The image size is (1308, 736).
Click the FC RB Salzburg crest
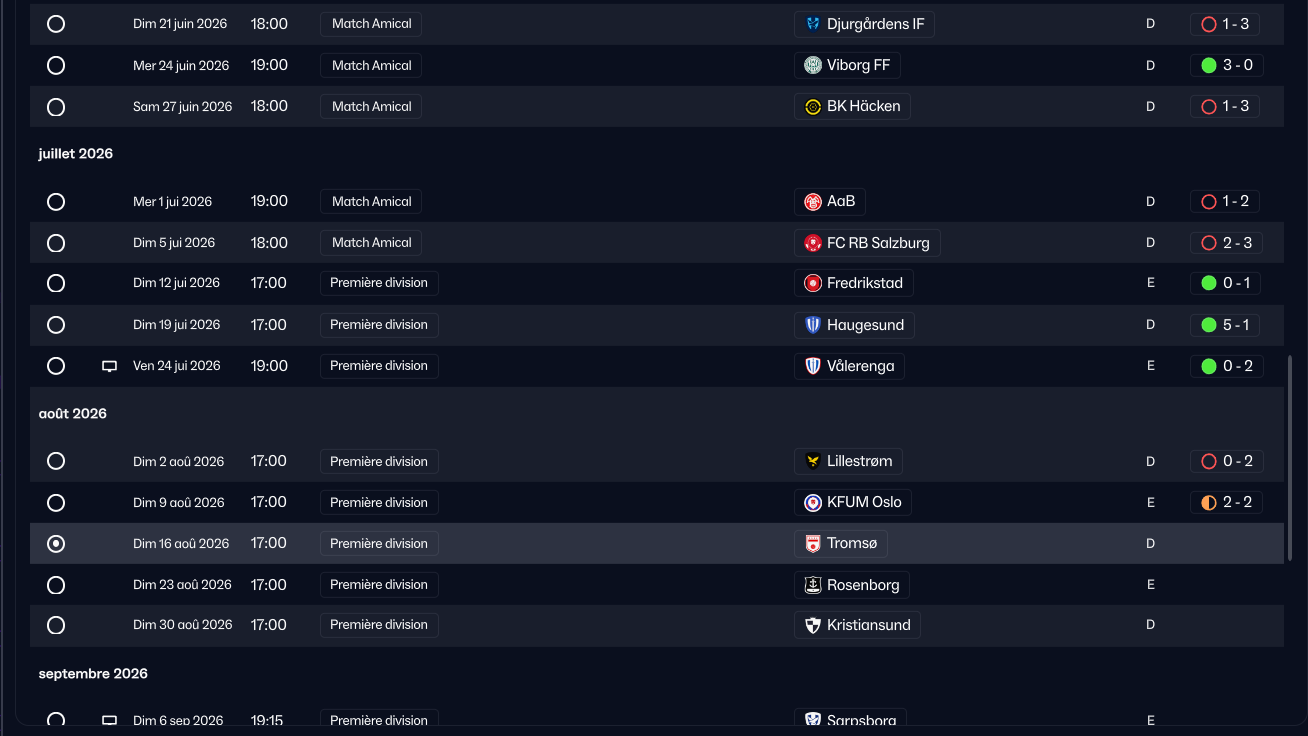pos(813,243)
